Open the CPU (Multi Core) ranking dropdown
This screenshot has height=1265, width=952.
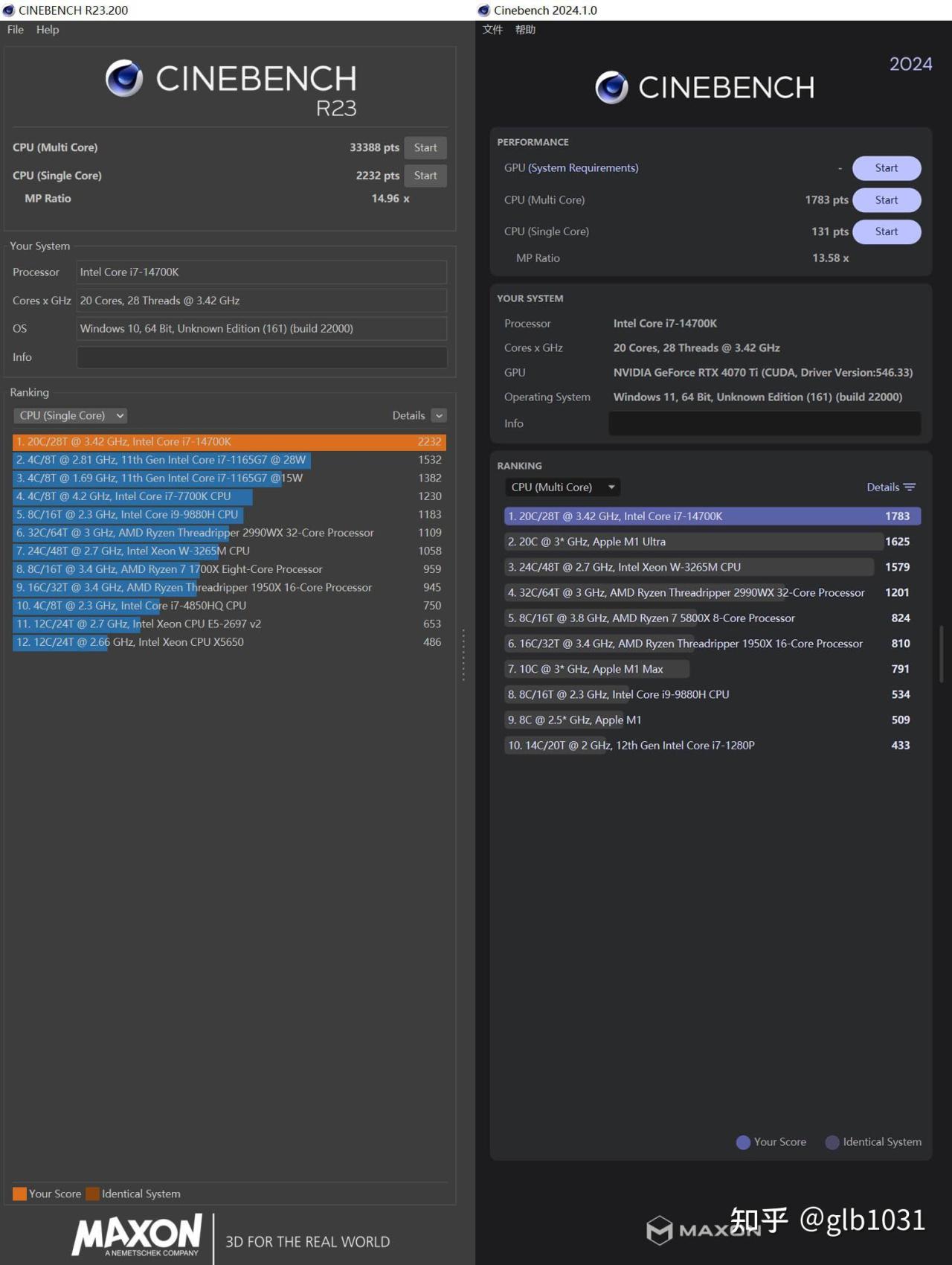click(562, 487)
